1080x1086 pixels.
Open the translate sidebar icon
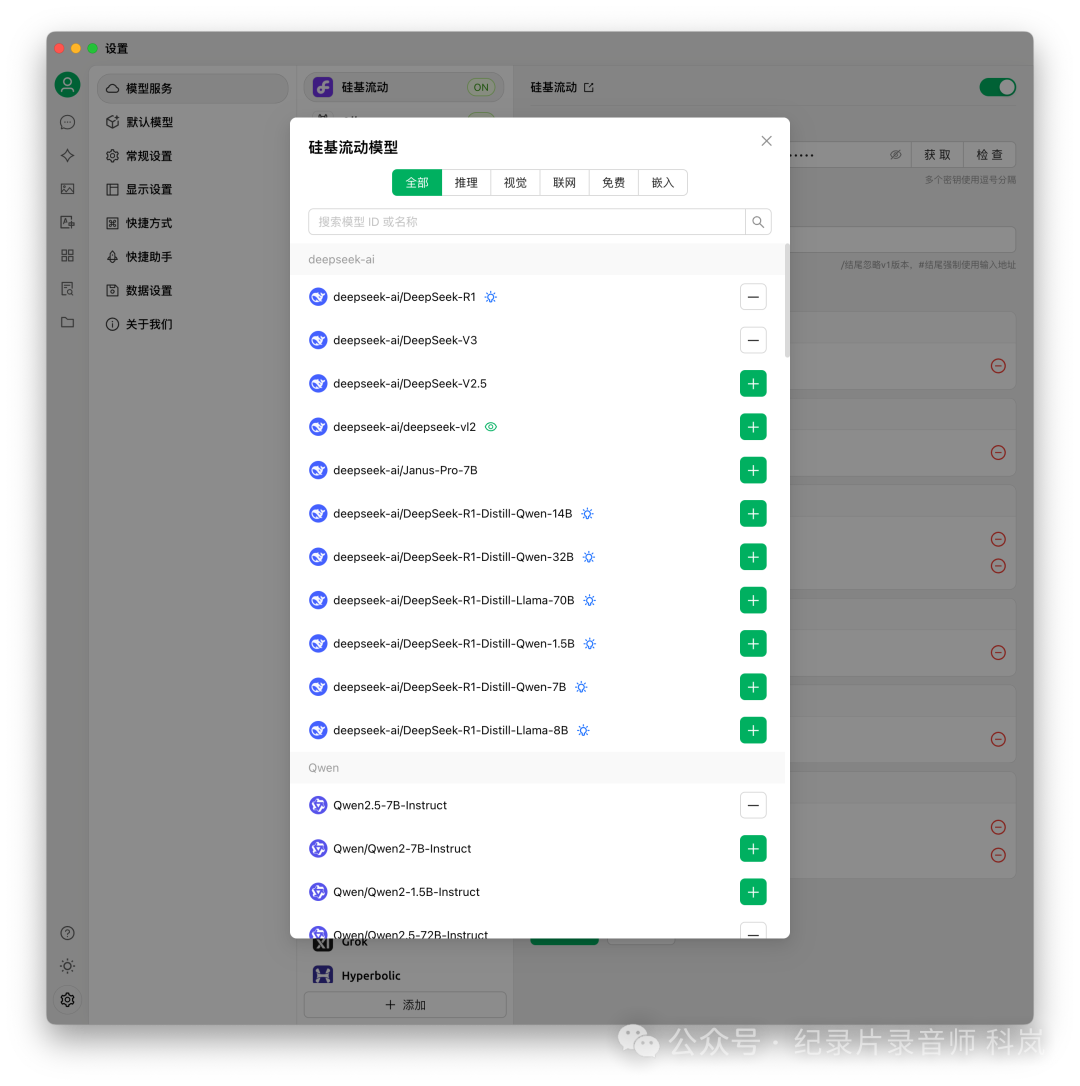(67, 222)
